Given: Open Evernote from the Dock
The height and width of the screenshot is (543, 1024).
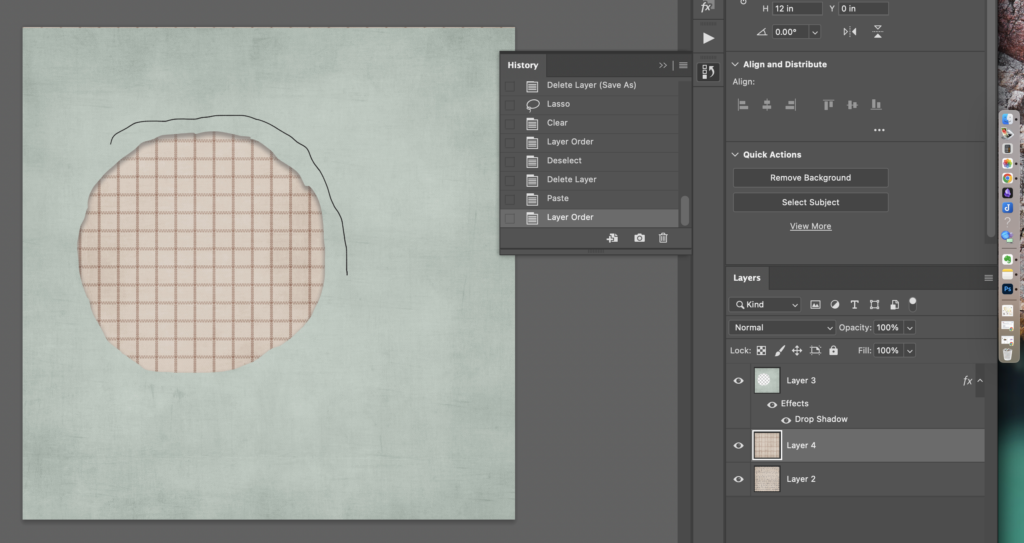Looking at the screenshot, I should (1008, 259).
